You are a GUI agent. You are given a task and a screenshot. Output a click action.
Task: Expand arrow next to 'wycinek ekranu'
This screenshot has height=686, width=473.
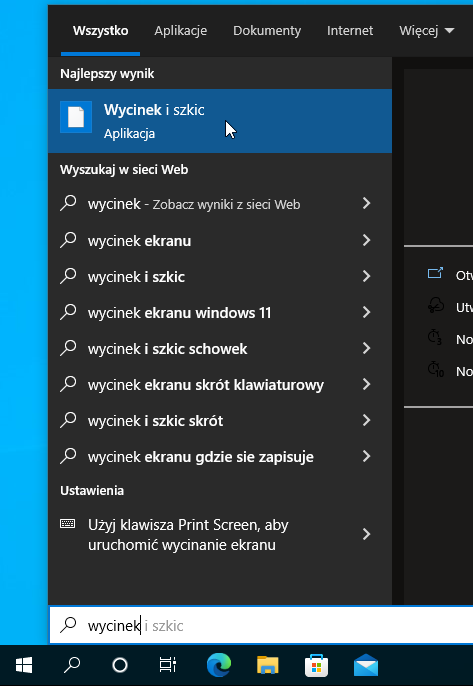coord(367,240)
